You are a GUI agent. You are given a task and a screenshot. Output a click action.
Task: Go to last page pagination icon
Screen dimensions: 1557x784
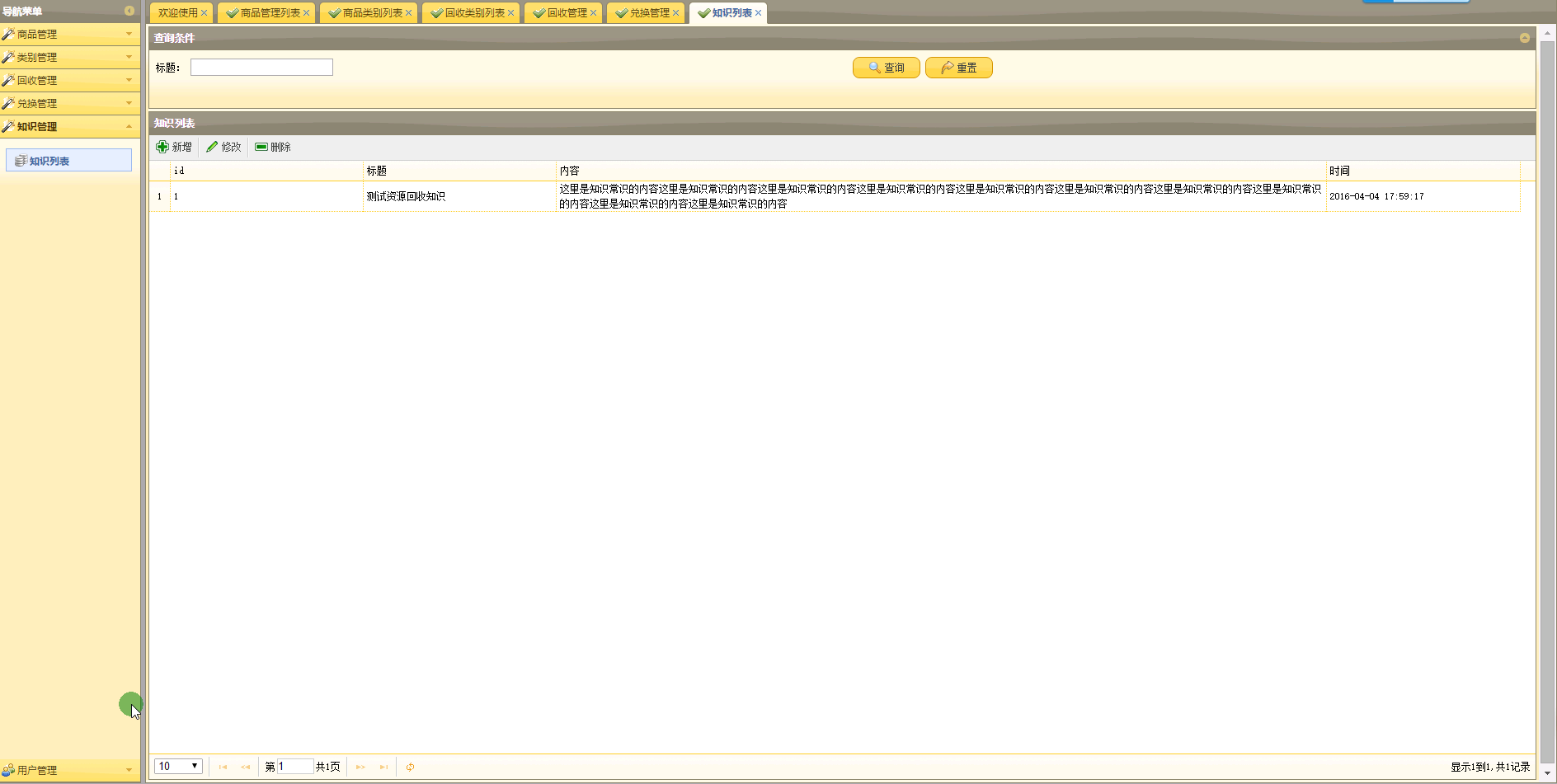click(x=383, y=767)
